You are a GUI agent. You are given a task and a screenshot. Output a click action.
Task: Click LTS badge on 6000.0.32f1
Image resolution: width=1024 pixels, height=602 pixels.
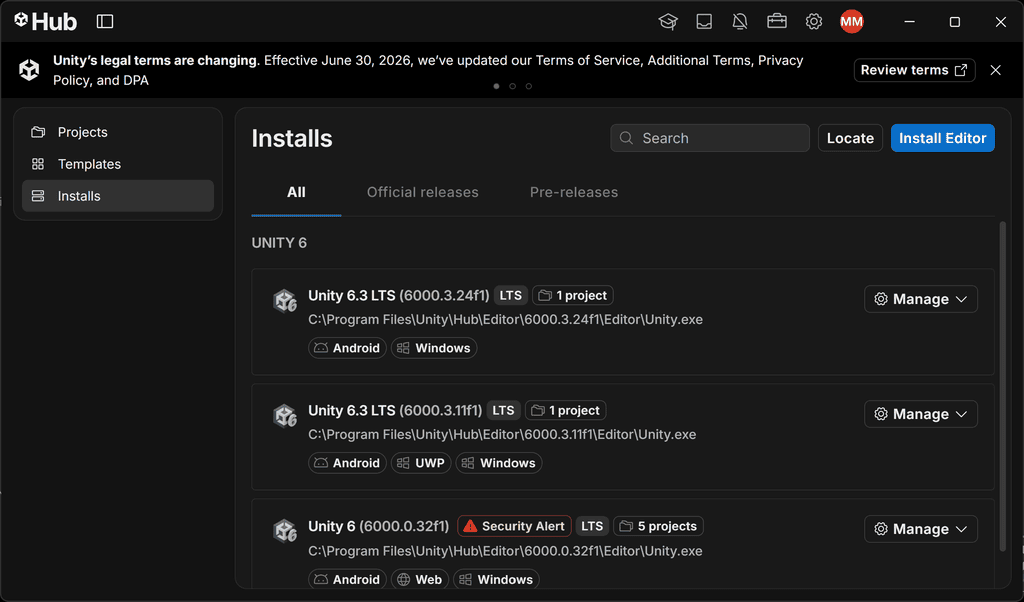[x=592, y=526]
